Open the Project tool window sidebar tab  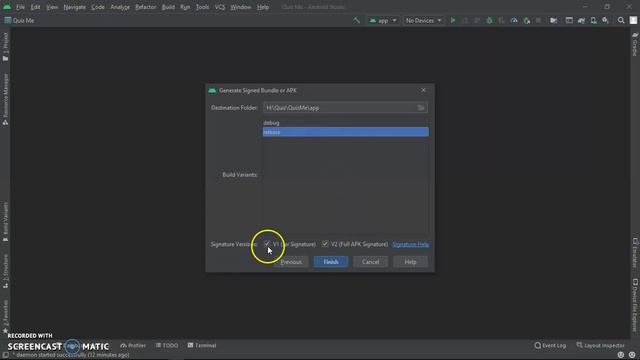point(5,47)
